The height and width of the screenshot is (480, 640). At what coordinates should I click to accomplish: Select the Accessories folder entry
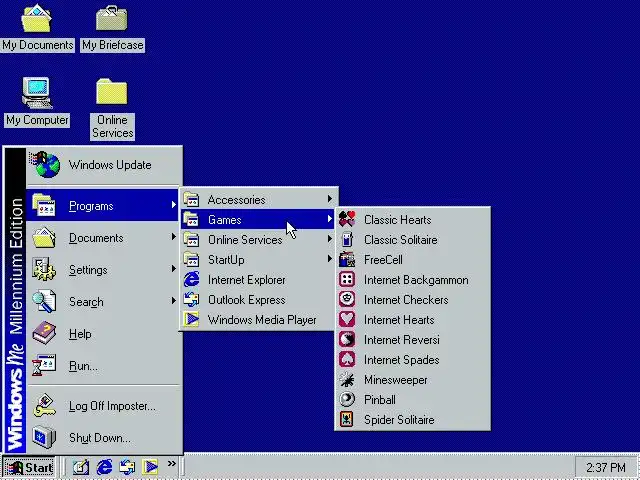click(259, 200)
